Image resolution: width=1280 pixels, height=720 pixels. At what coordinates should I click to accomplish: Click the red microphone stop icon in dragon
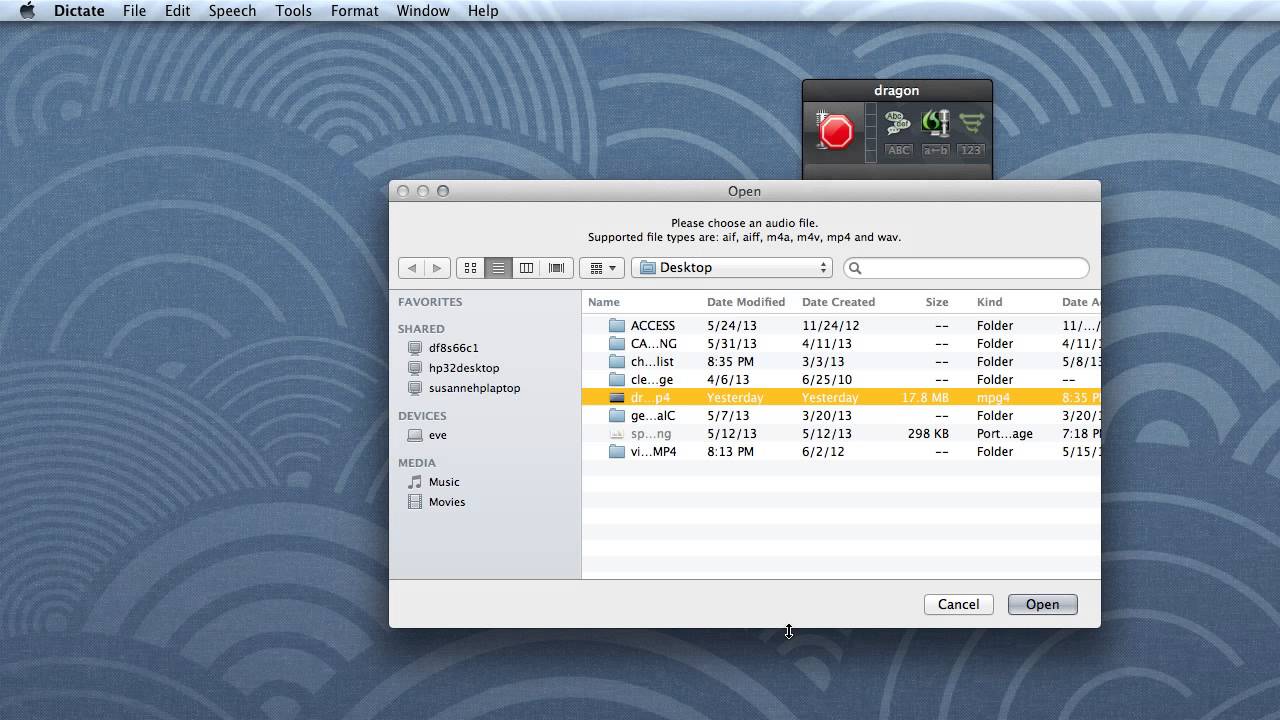[835, 131]
